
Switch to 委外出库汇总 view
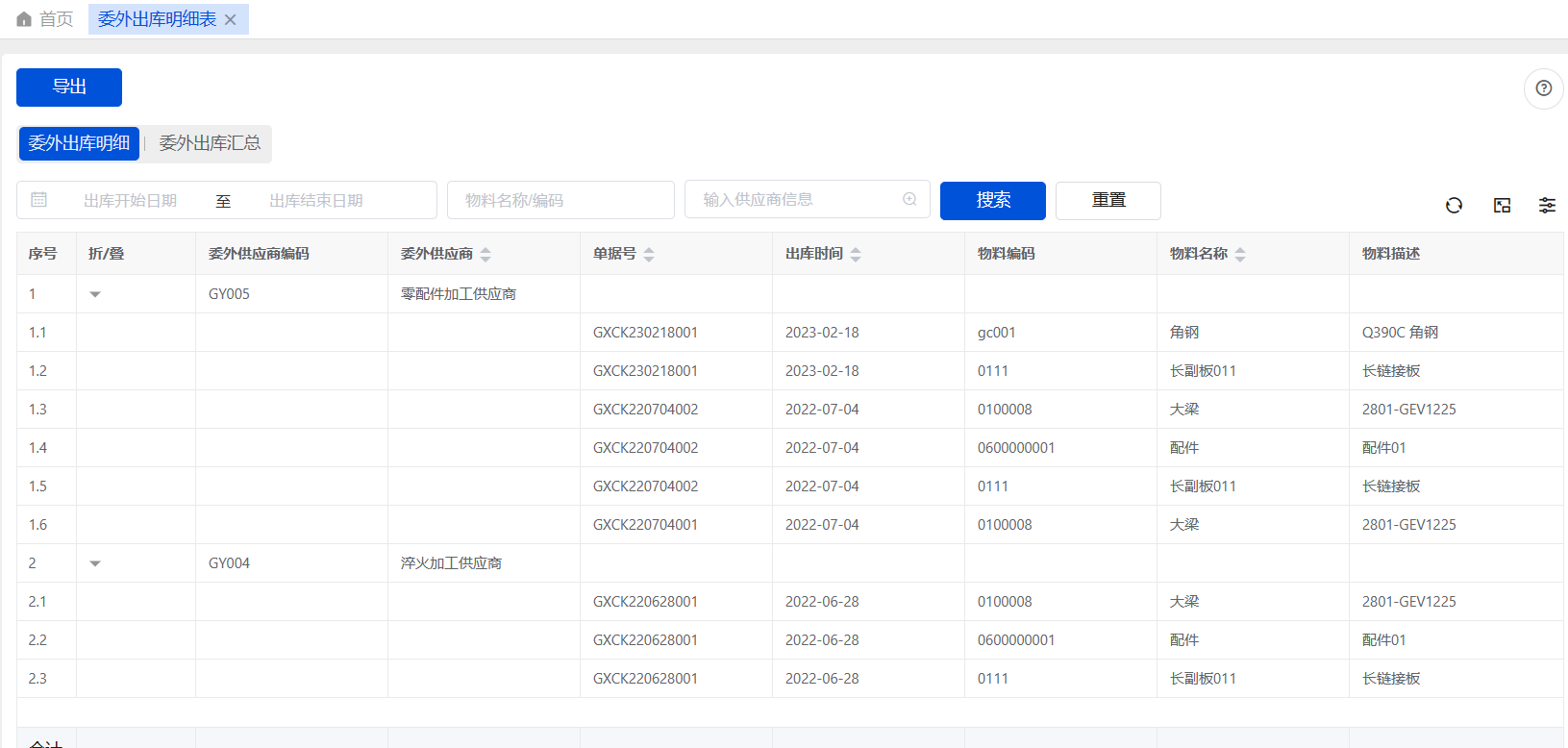(x=210, y=143)
